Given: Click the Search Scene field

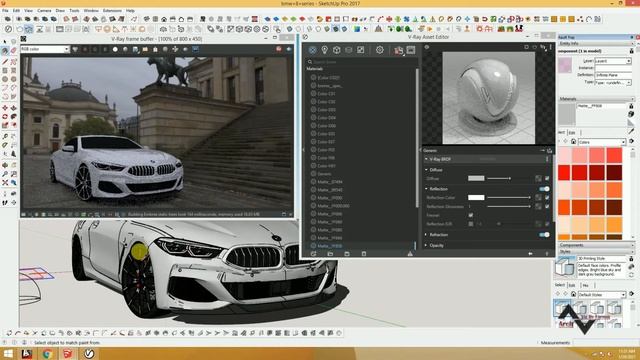Looking at the screenshot, I should click(x=361, y=62).
